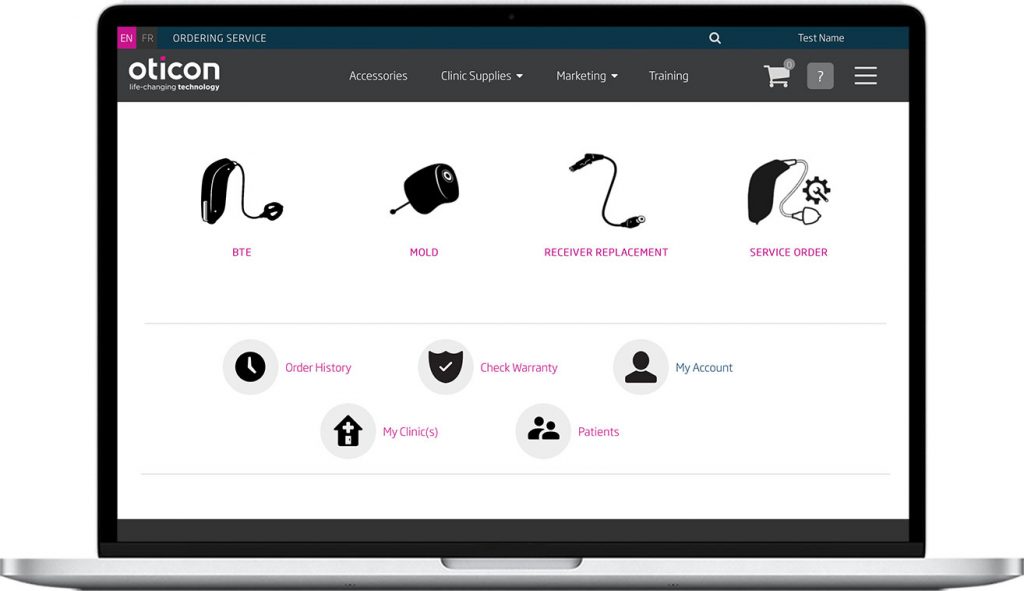1024x591 pixels.
Task: Select the Mold earpiece icon
Action: [424, 189]
